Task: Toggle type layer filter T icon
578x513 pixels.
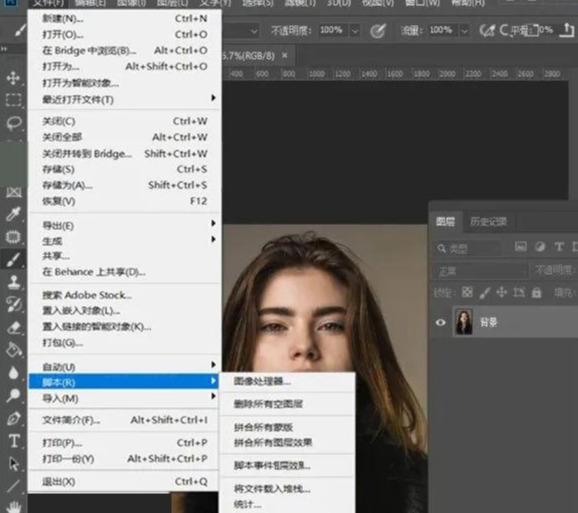Action: click(559, 247)
